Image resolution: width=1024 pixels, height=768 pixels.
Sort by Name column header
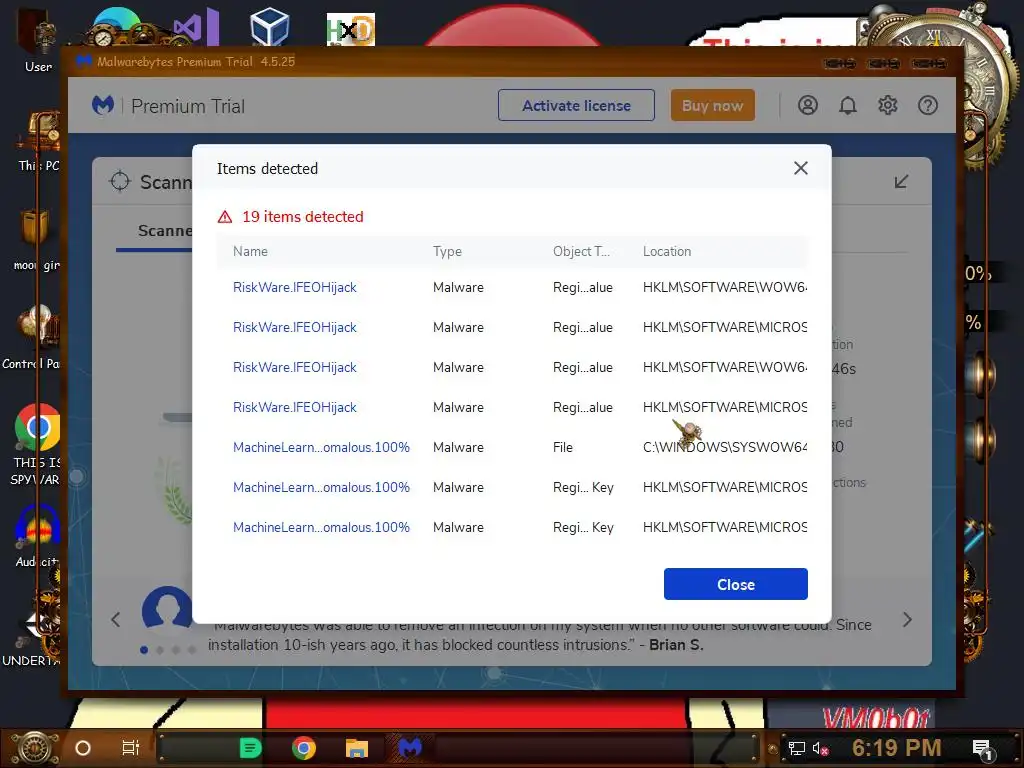250,251
